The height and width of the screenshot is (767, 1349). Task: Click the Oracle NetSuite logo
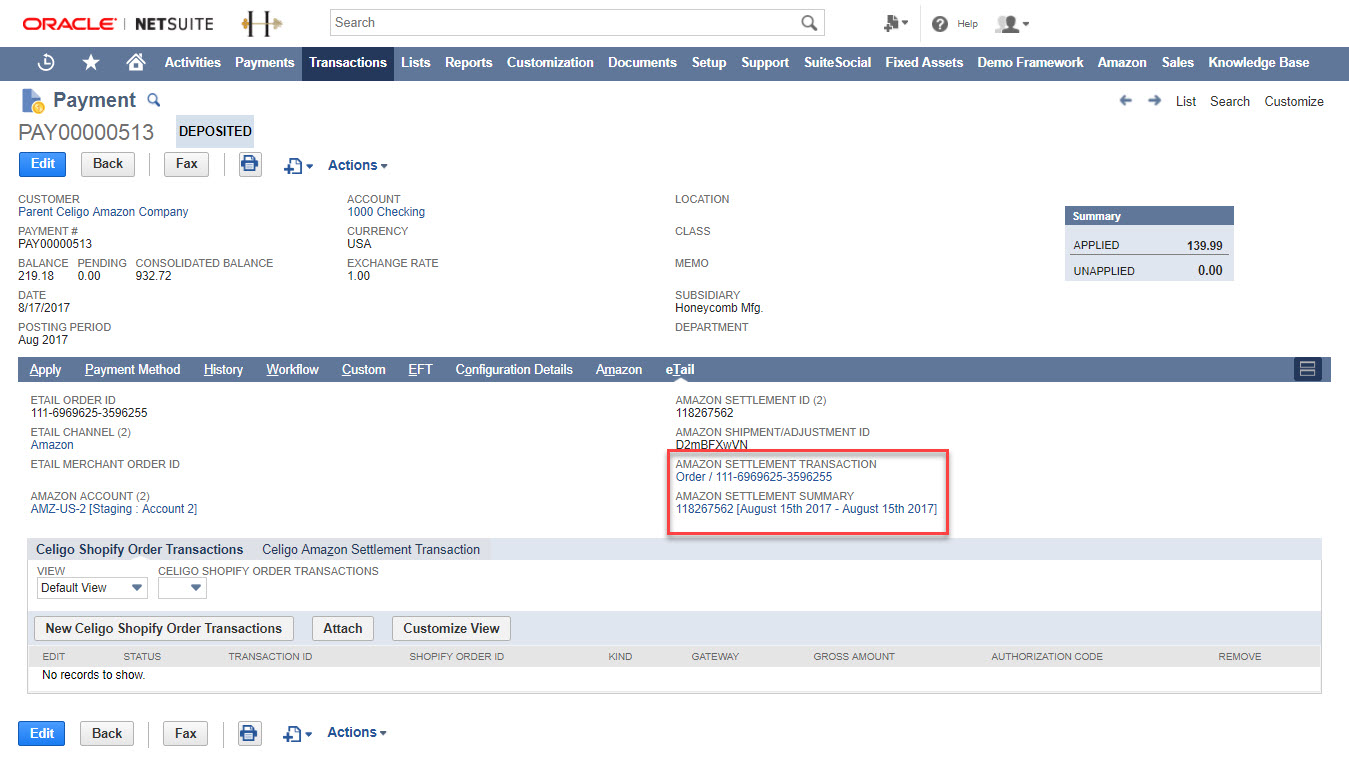tap(117, 23)
